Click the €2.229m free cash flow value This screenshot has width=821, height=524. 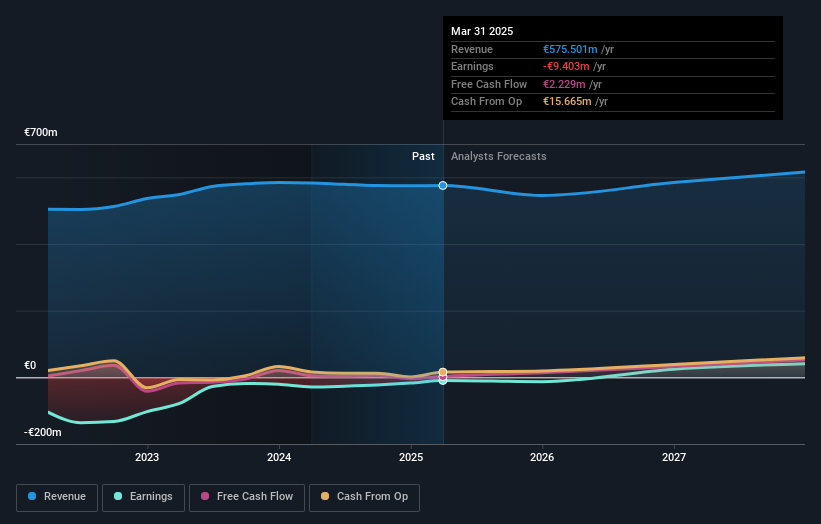click(x=564, y=84)
